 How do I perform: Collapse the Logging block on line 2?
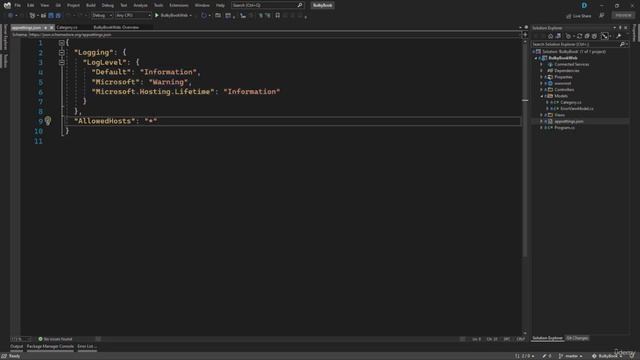61,52
